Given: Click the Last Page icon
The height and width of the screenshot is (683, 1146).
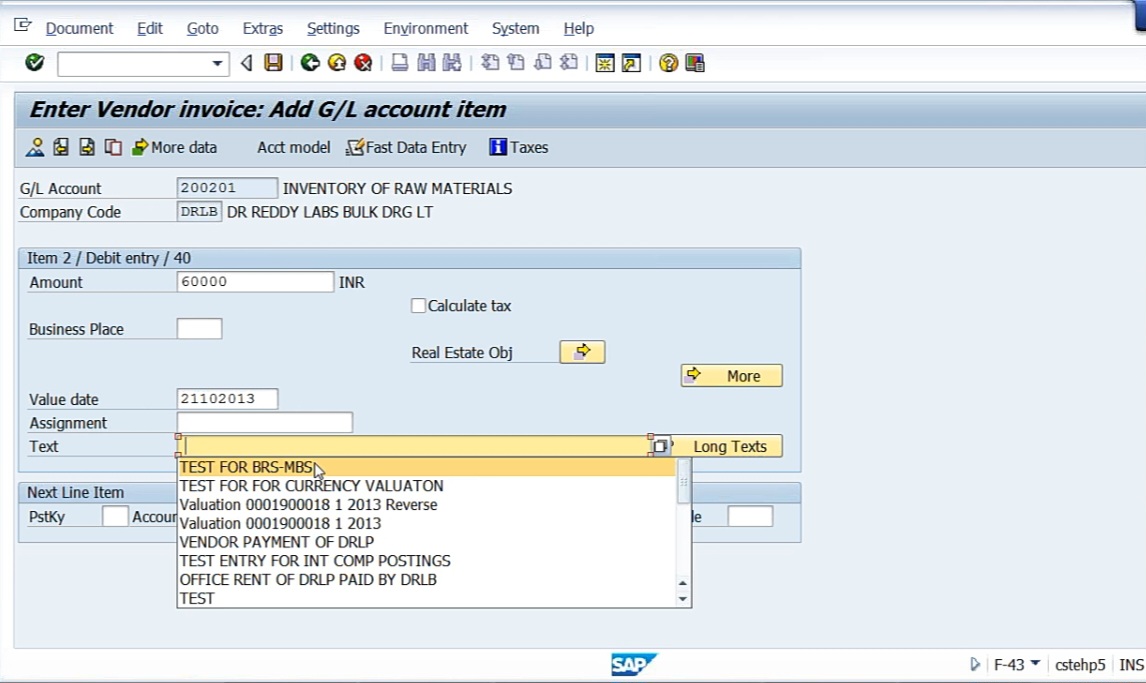Looking at the screenshot, I should click(x=569, y=63).
